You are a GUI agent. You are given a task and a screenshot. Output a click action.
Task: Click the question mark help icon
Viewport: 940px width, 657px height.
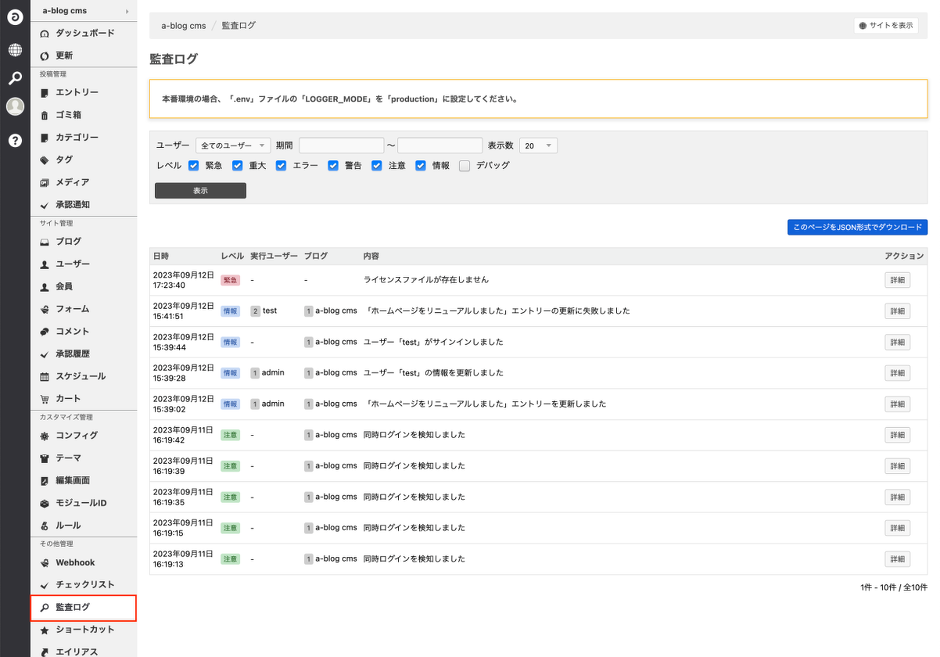(x=15, y=140)
